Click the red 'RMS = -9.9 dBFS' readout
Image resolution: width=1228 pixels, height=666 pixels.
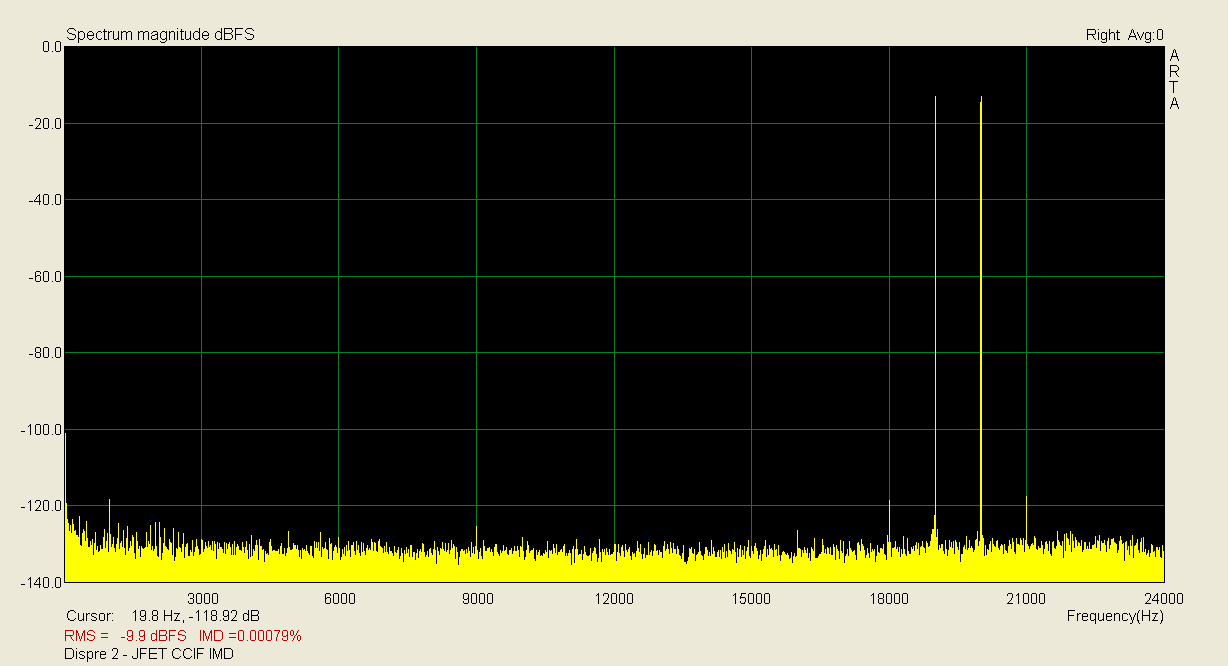(x=126, y=636)
